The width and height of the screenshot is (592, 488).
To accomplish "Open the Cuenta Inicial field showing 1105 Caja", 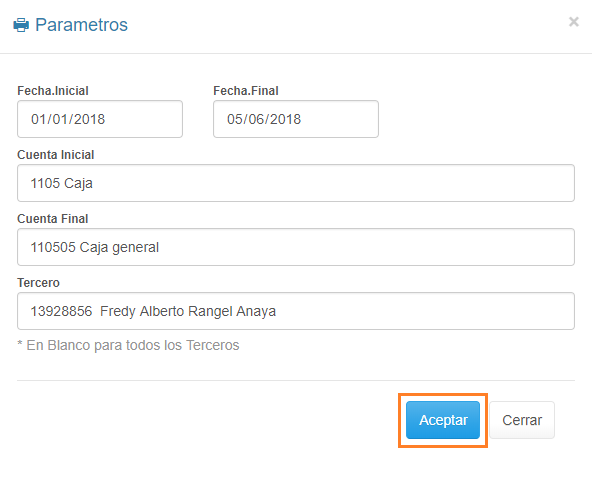I will [296, 183].
